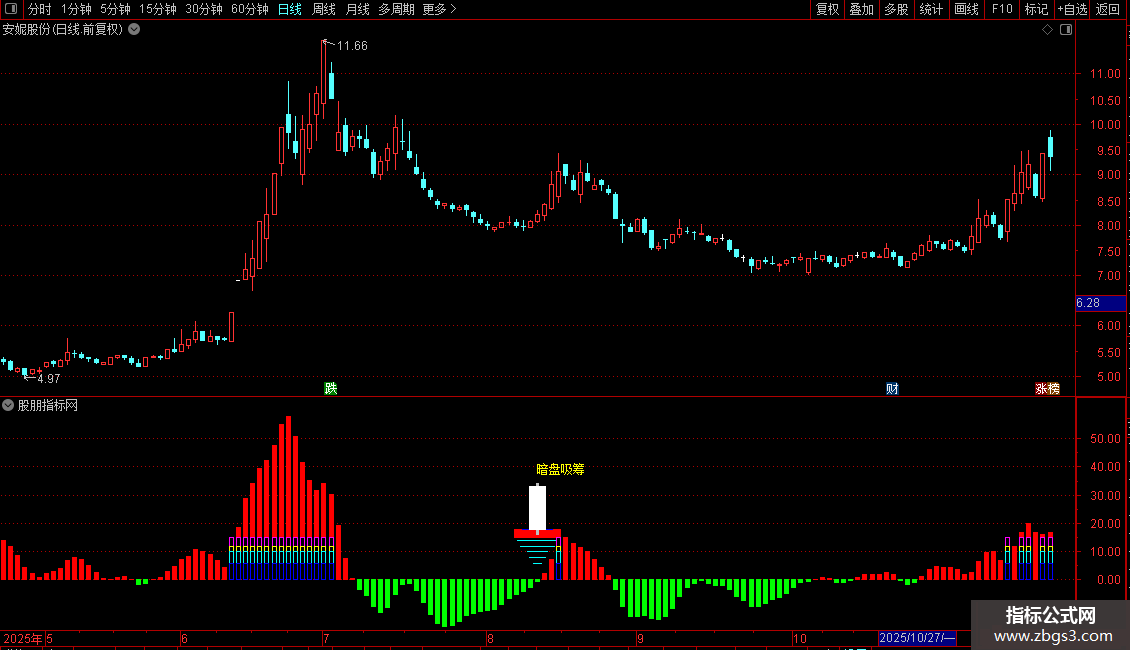This screenshot has height=650, width=1130.
Task: Open the 复权 adjustment menu
Action: [827, 9]
